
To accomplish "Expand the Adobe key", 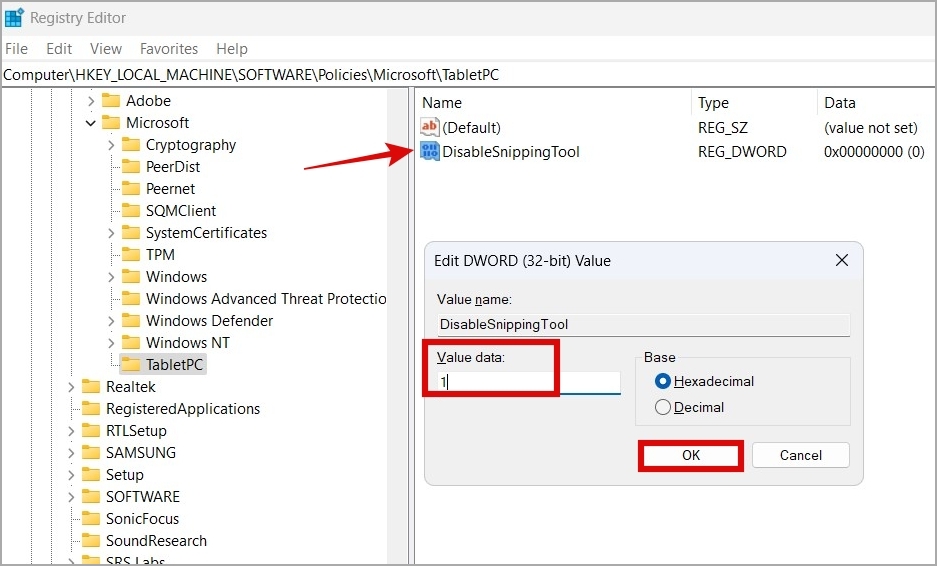I will [x=91, y=101].
